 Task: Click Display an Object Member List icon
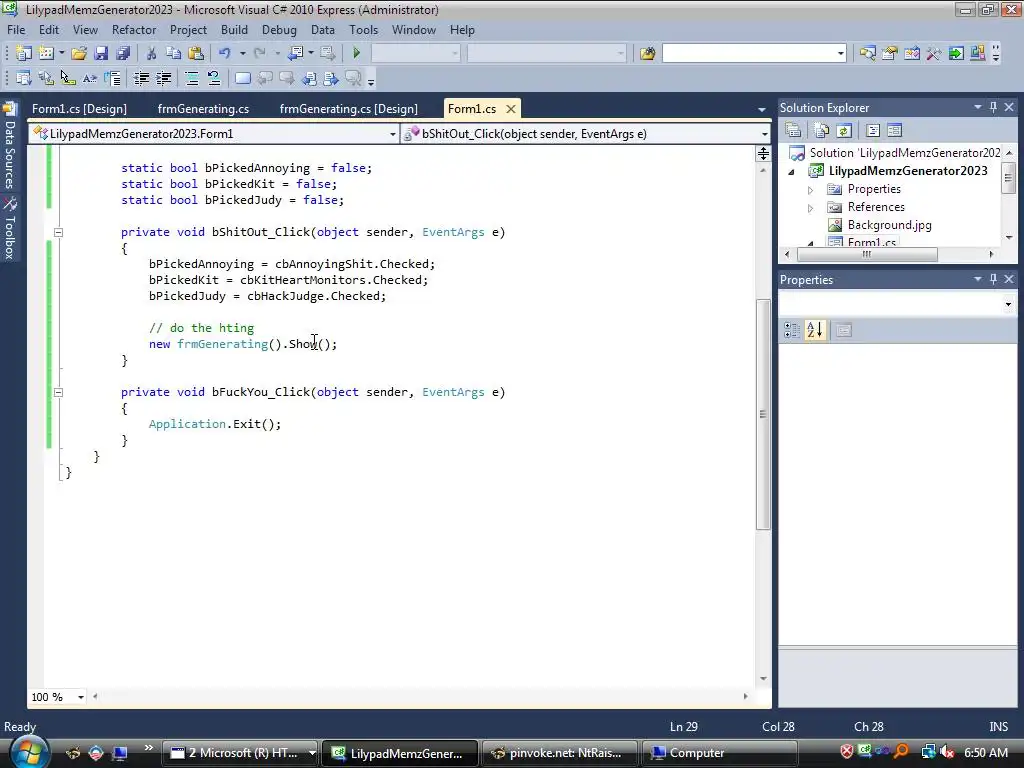24,78
